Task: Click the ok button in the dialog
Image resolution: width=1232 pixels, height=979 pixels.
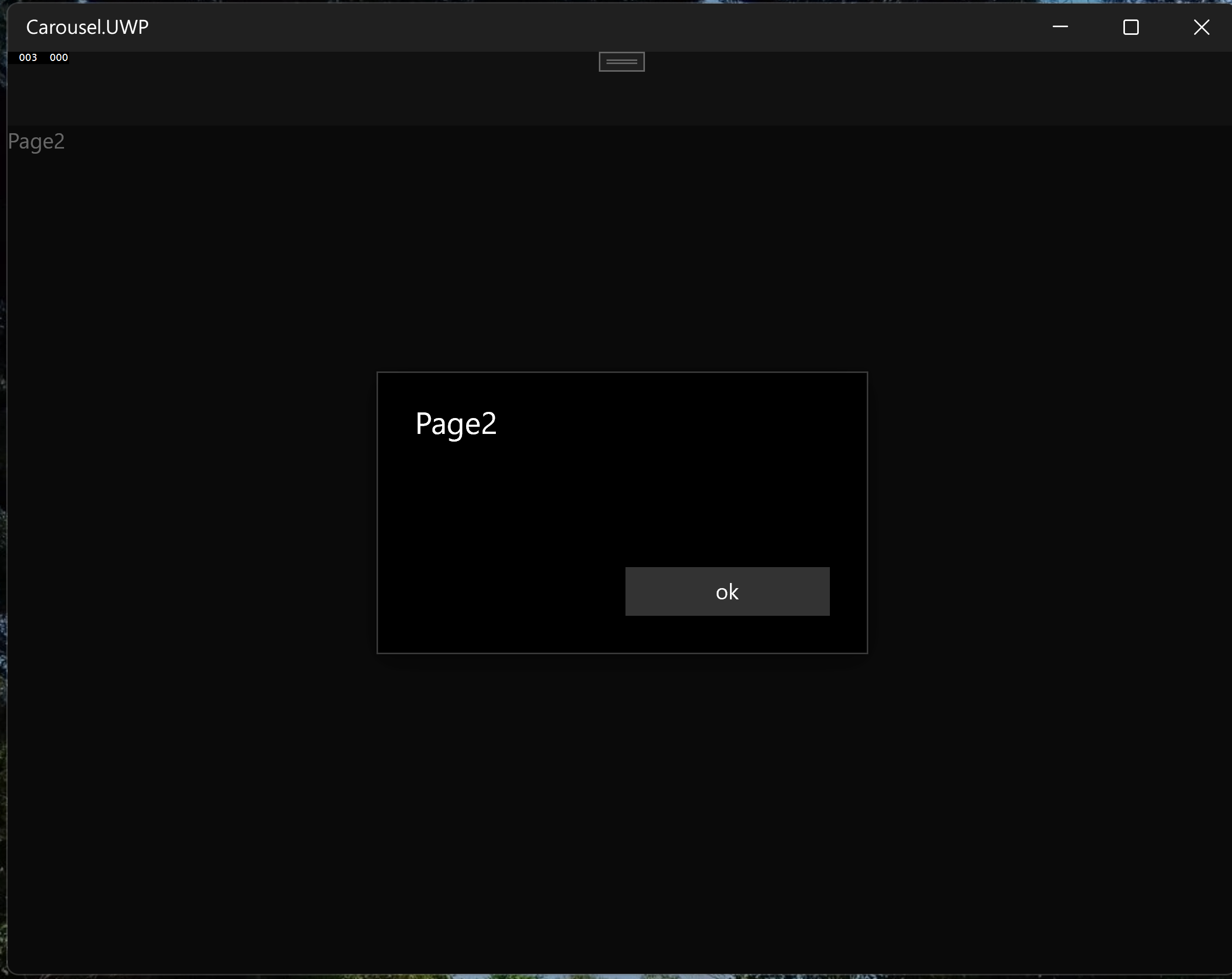Action: click(x=727, y=592)
